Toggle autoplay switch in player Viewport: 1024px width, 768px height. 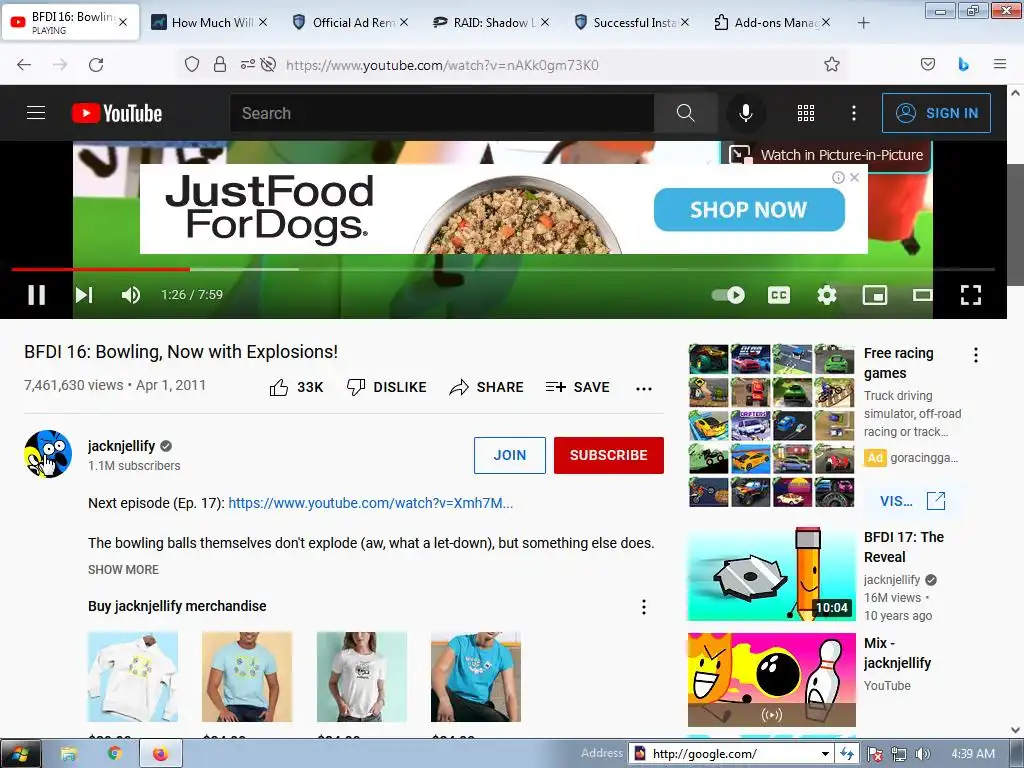point(728,295)
